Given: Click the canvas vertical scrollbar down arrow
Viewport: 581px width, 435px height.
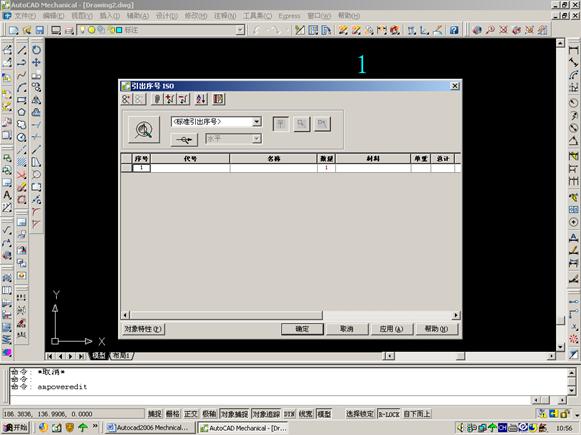Looking at the screenshot, I should [x=560, y=347].
